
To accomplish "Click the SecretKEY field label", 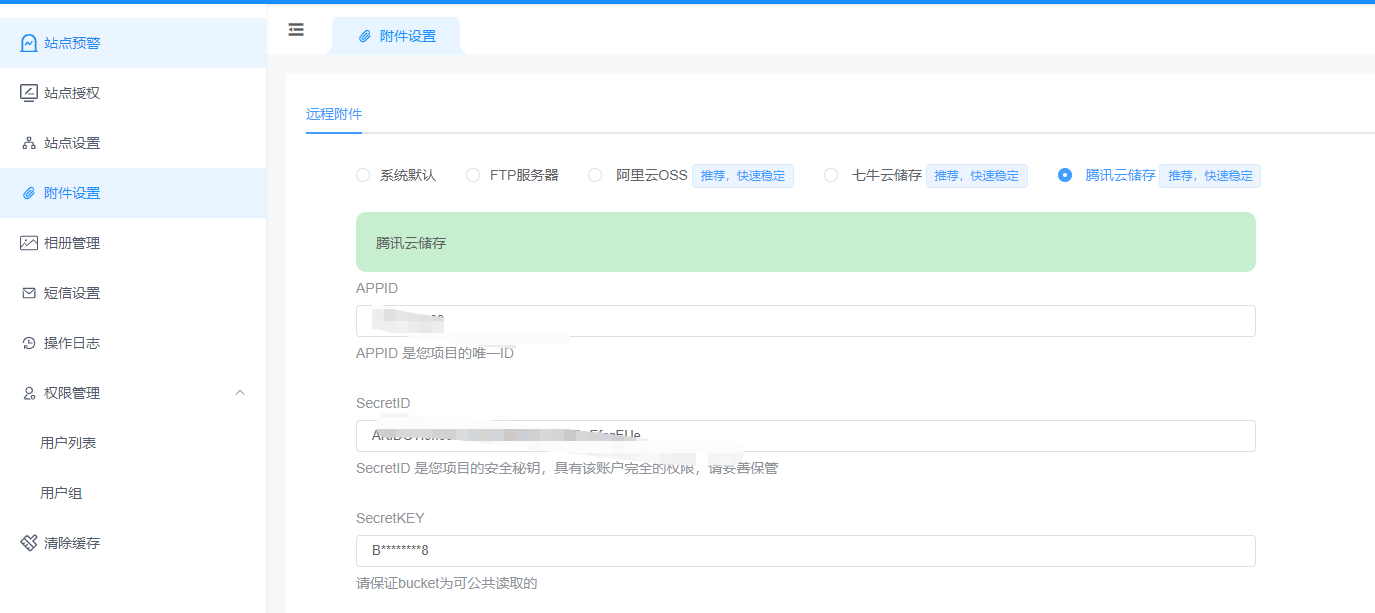I will click(390, 518).
